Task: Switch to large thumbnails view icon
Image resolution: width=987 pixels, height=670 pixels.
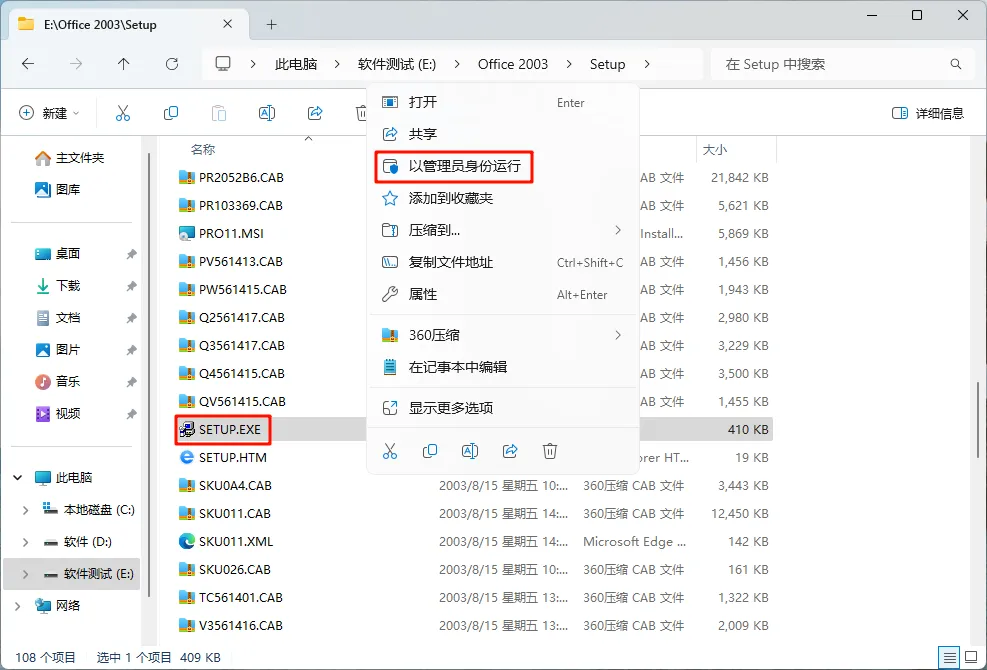Action: pos(971,657)
